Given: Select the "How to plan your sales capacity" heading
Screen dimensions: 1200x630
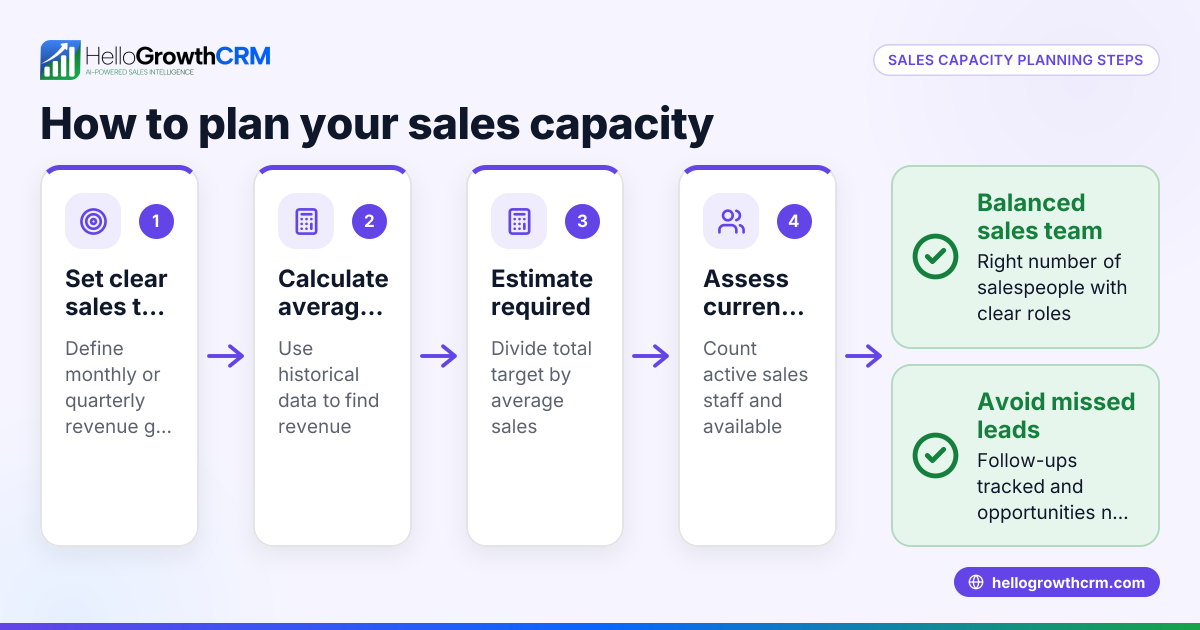Looking at the screenshot, I should click(x=377, y=124).
